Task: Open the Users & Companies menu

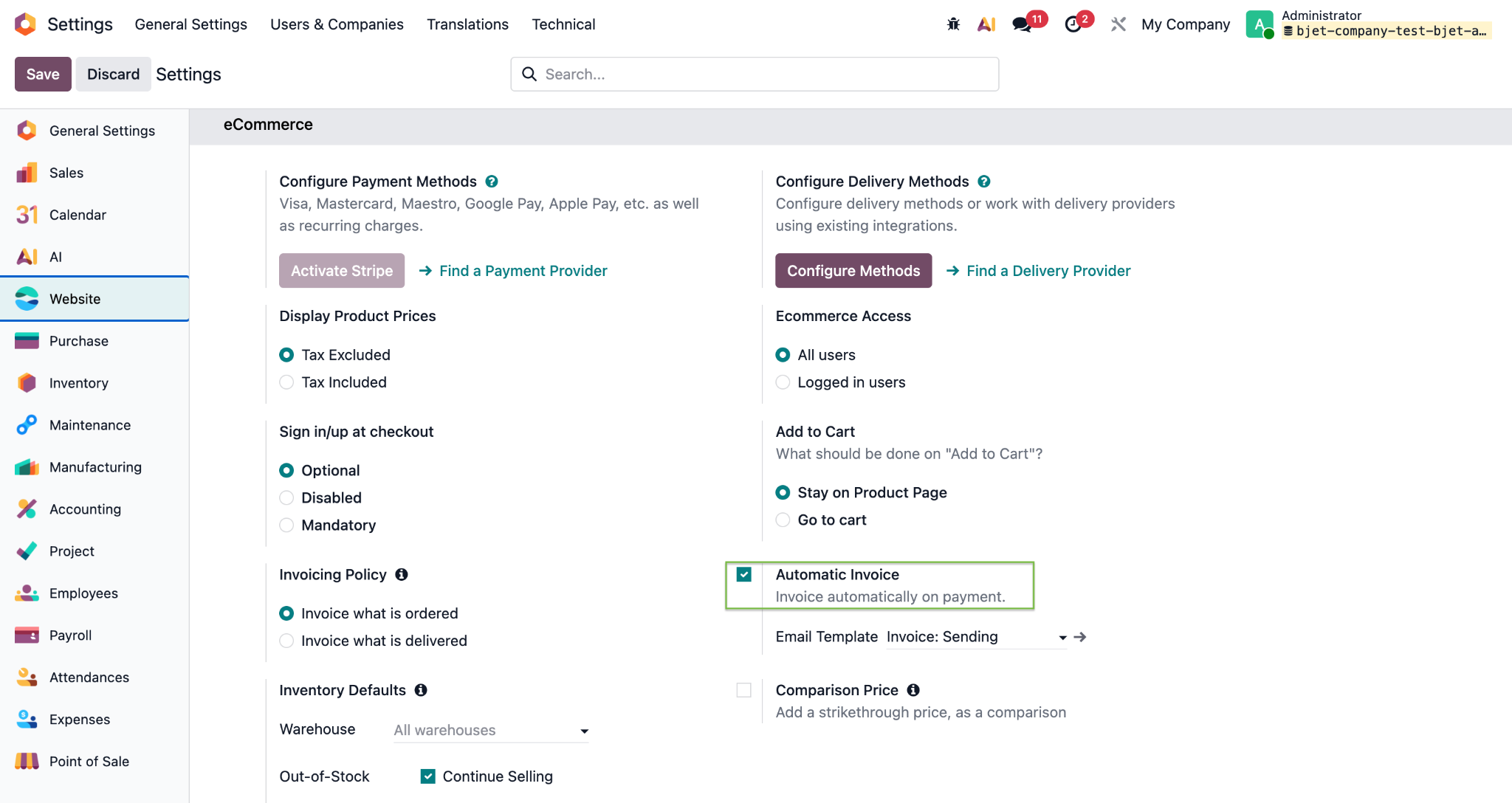Action: 337,24
